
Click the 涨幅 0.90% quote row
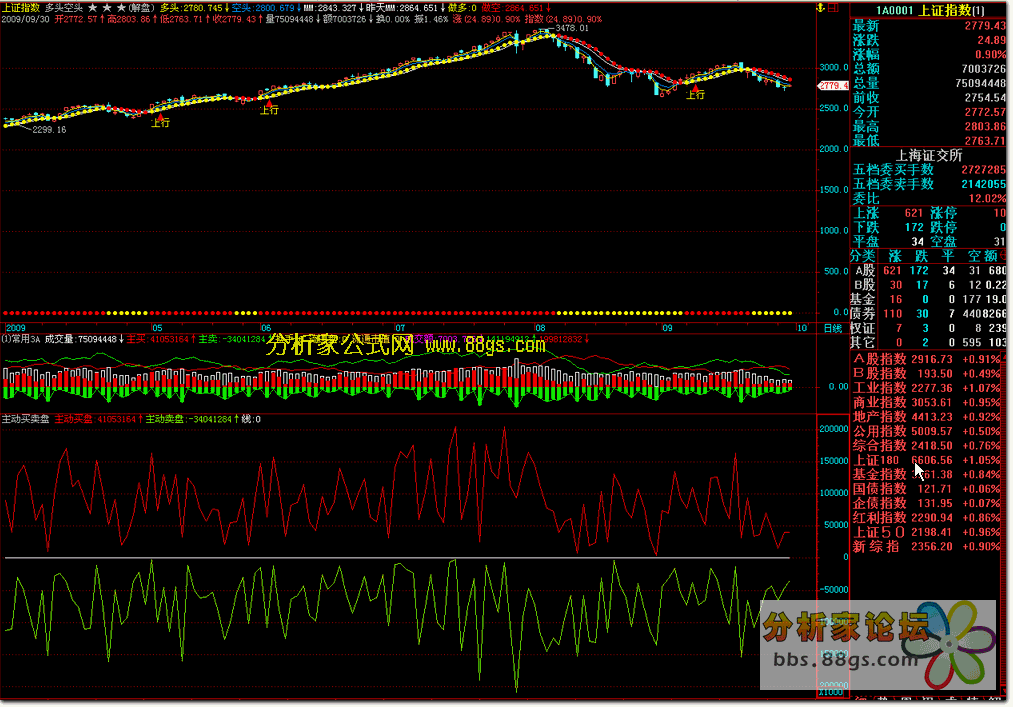pos(929,54)
